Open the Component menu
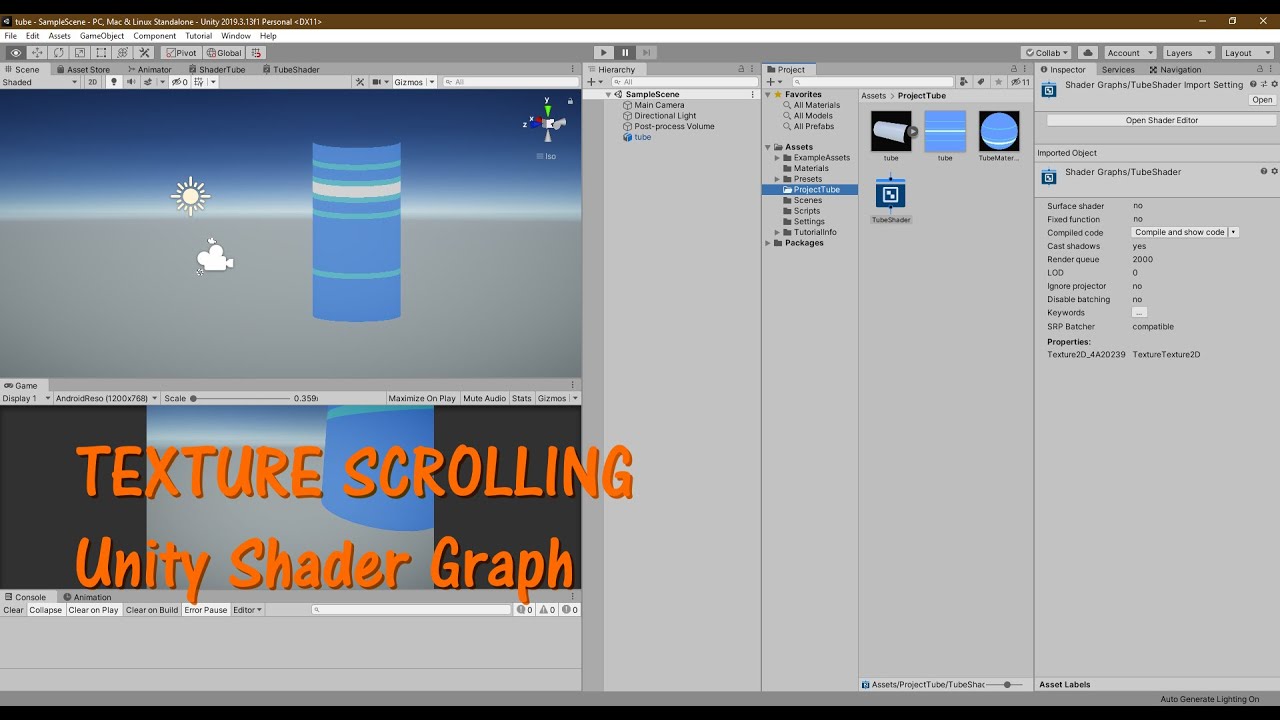Screen dimensions: 1280x720 tap(155, 36)
